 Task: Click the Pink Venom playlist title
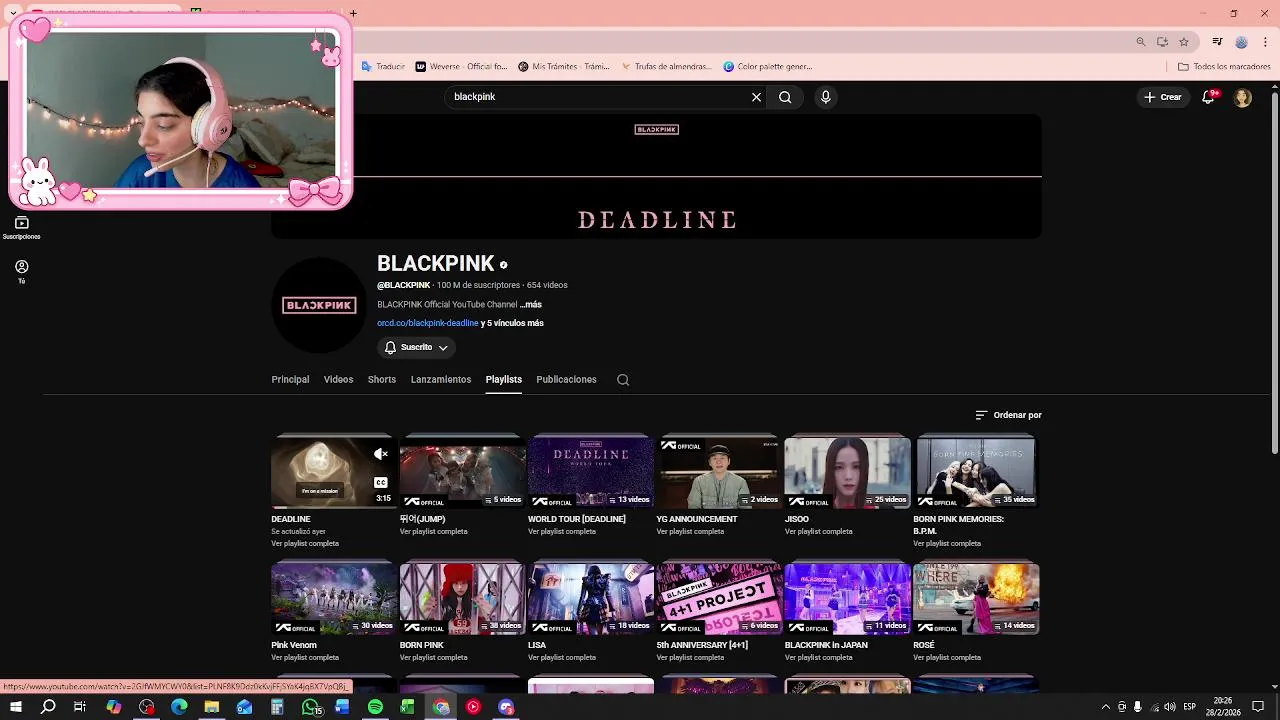point(294,645)
